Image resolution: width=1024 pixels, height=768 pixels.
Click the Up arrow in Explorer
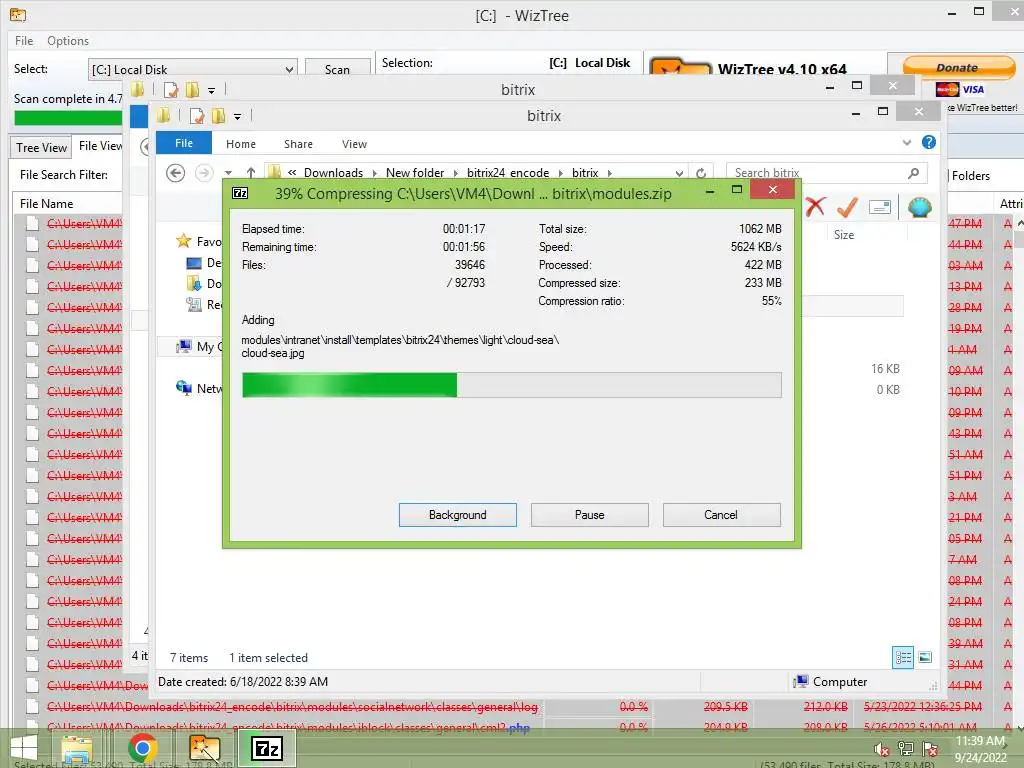[x=251, y=173]
